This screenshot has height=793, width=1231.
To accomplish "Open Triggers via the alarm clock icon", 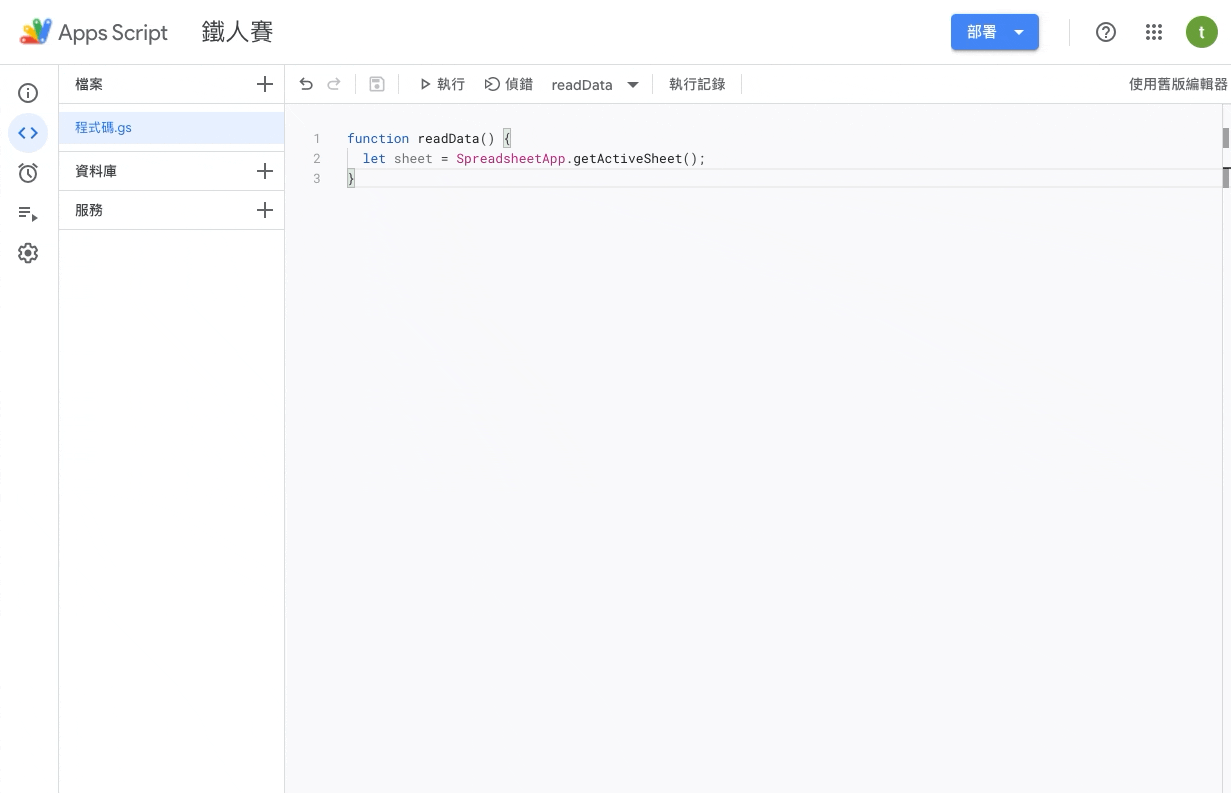I will tap(28, 173).
